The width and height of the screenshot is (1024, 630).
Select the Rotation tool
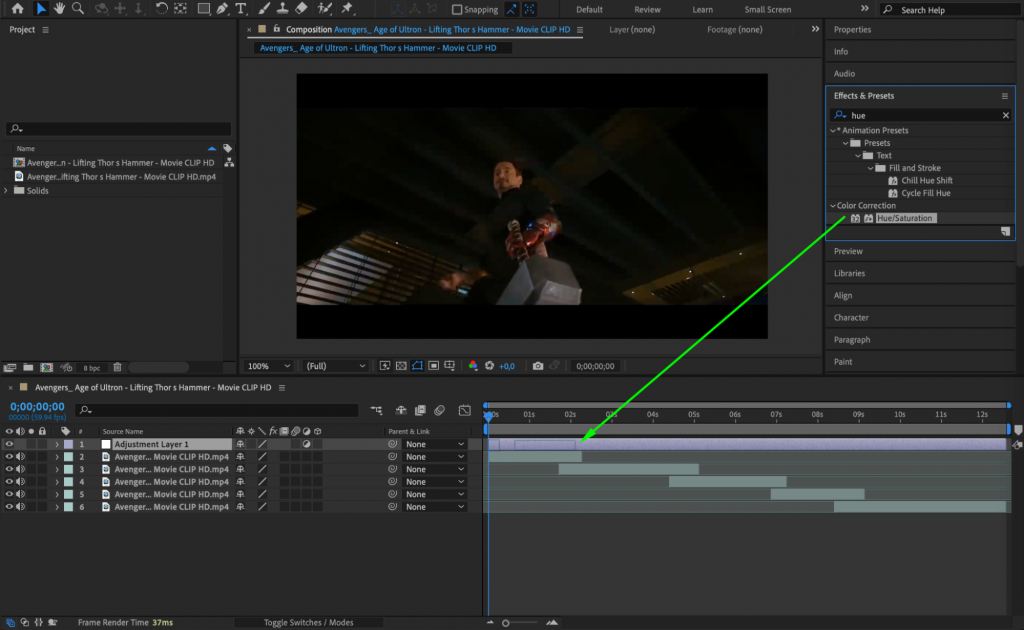pos(161,9)
